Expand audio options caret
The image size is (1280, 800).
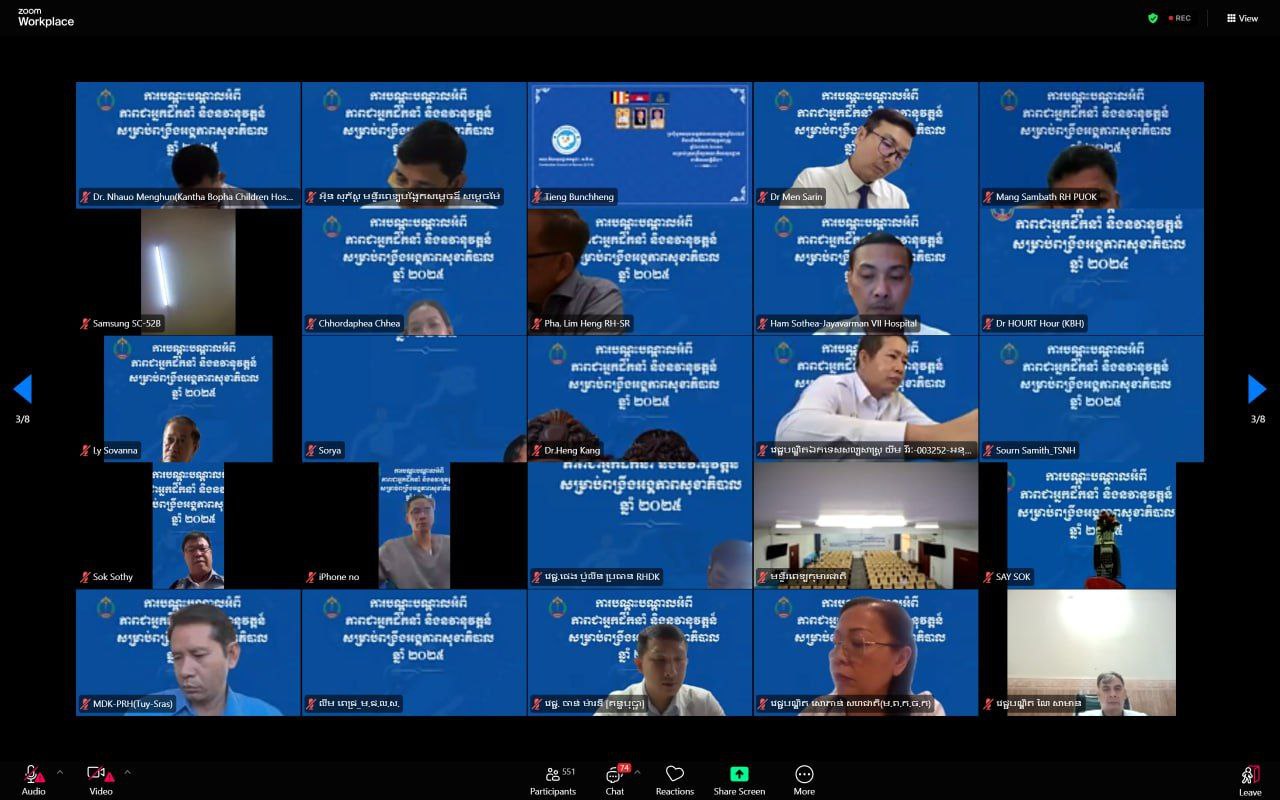coord(59,772)
